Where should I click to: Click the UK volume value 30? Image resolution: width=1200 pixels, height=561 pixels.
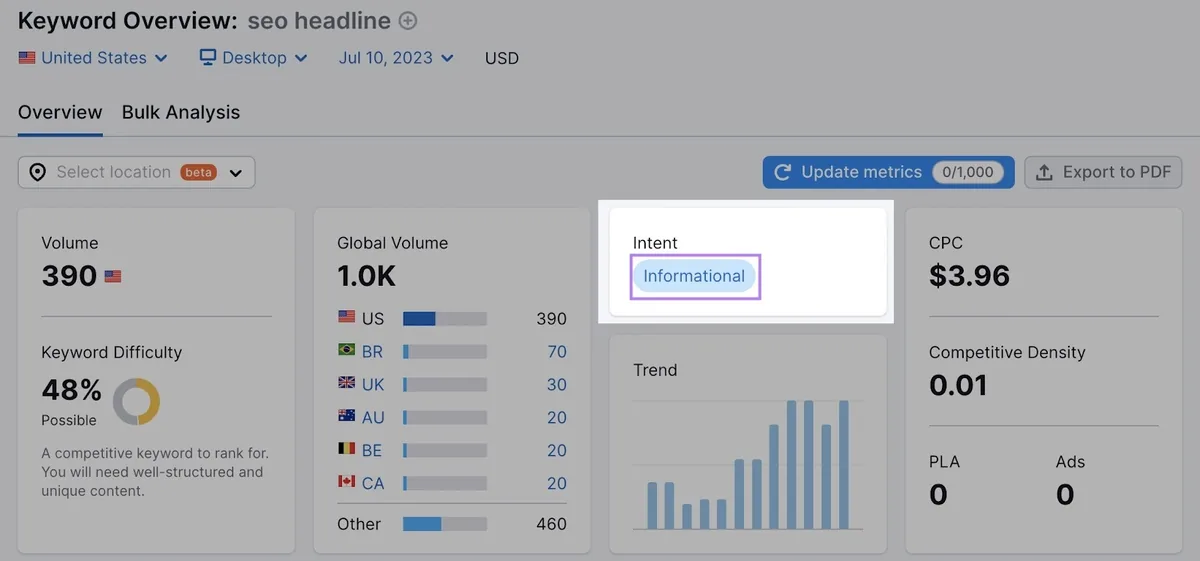557,385
